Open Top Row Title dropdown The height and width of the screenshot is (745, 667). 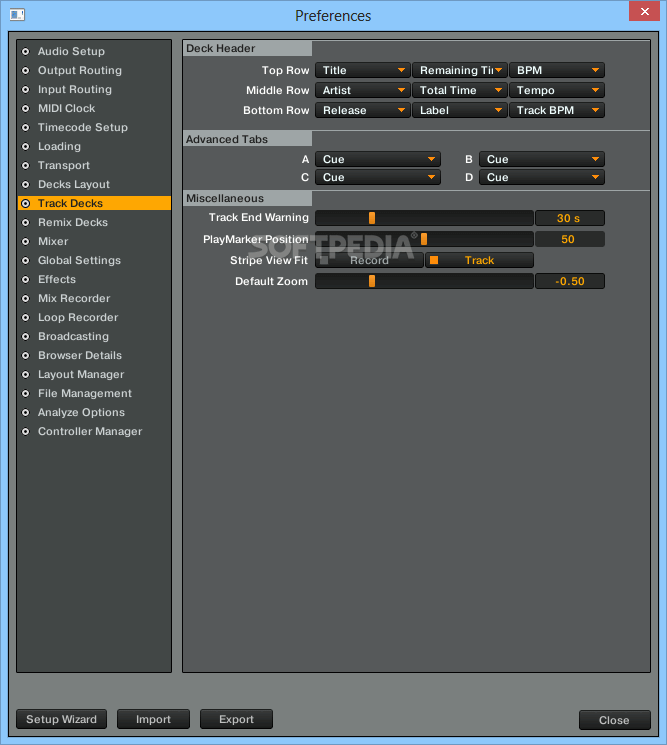coord(362,70)
